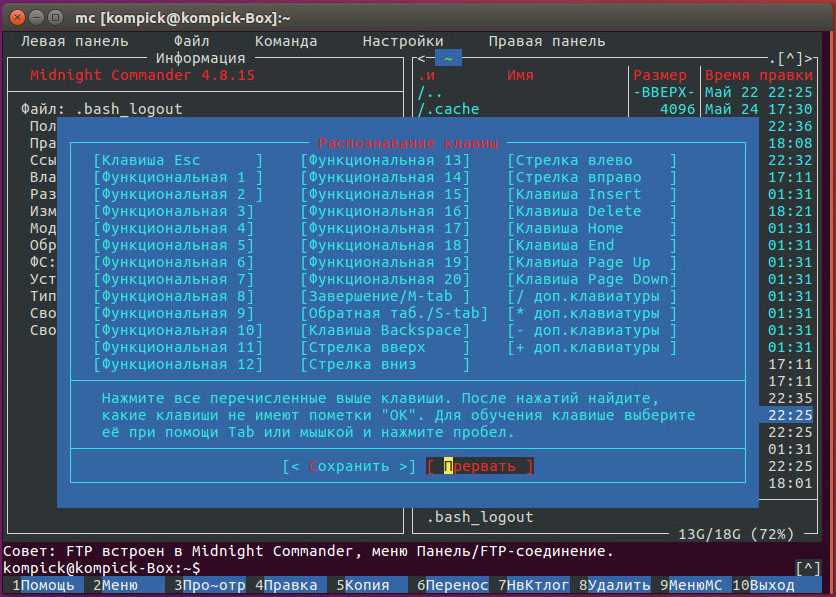
Task: Open the Файл menu
Action: point(191,41)
